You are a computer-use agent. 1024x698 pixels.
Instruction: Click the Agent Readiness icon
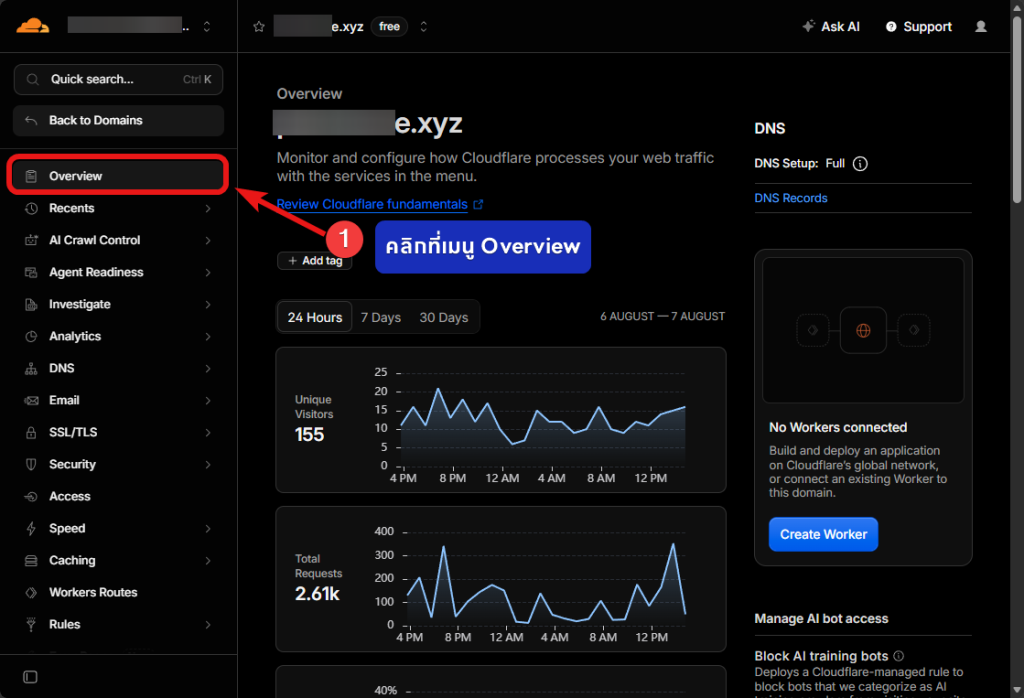click(31, 272)
